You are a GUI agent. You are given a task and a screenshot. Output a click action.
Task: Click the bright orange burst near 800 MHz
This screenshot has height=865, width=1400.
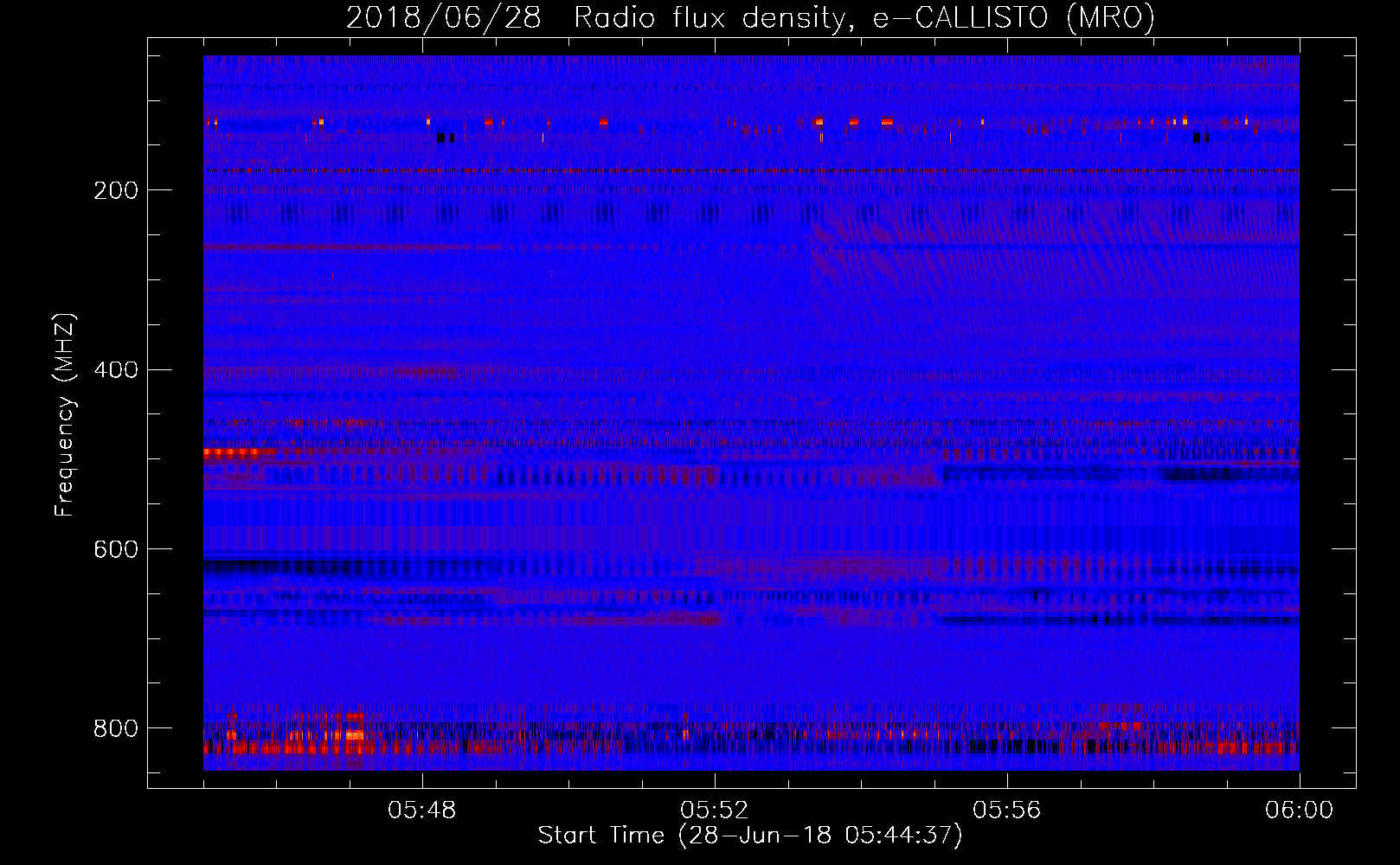[x=353, y=734]
